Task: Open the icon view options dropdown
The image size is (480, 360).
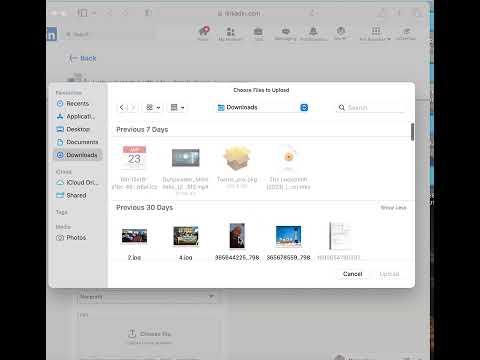Action: pyautogui.click(x=153, y=108)
